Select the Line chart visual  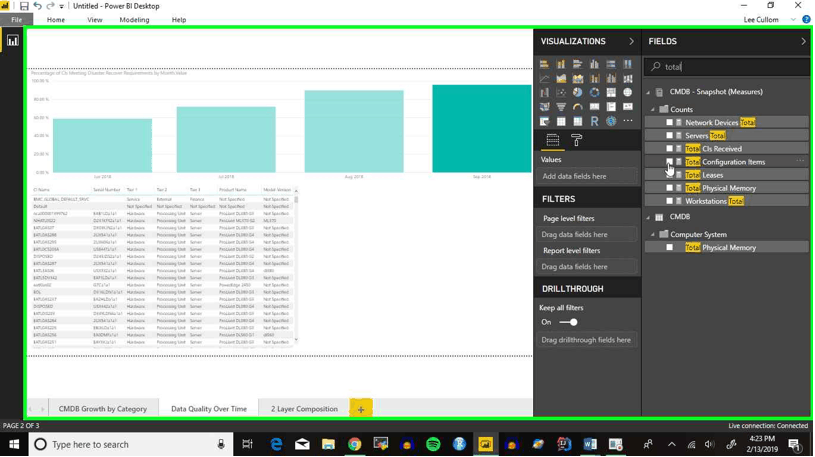tap(544, 79)
